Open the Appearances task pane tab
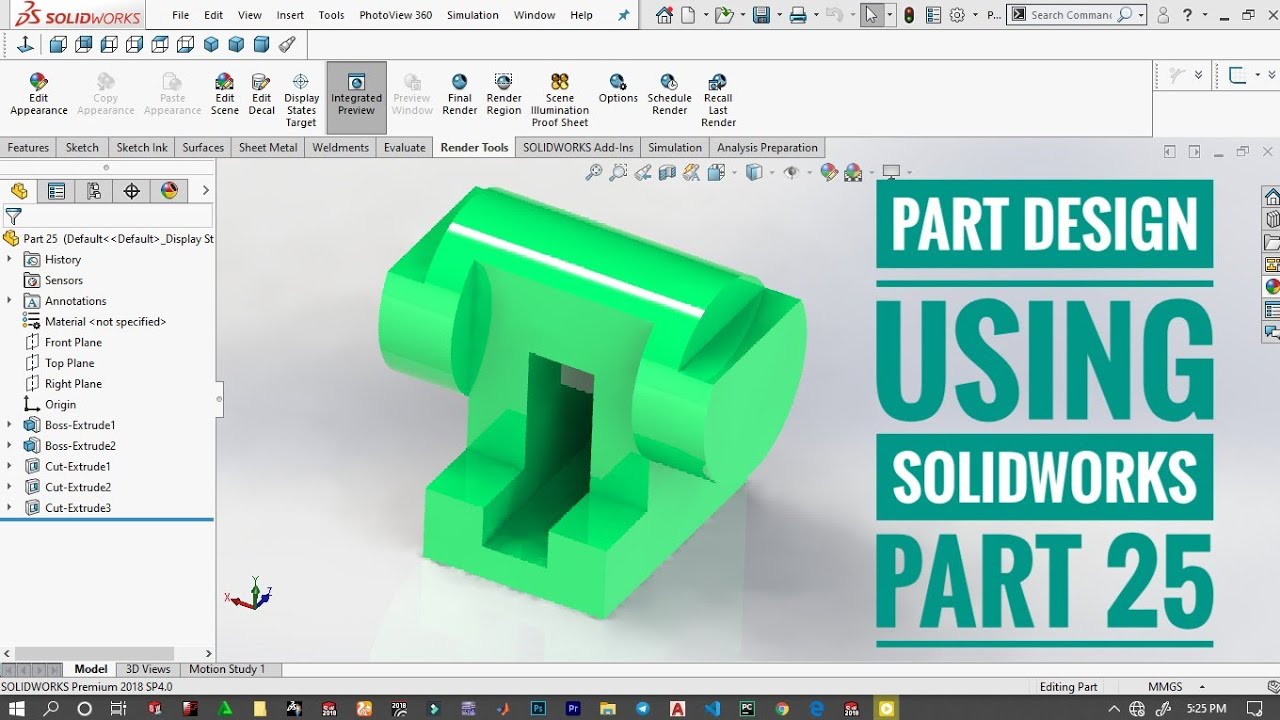1280x720 pixels. [x=1272, y=286]
